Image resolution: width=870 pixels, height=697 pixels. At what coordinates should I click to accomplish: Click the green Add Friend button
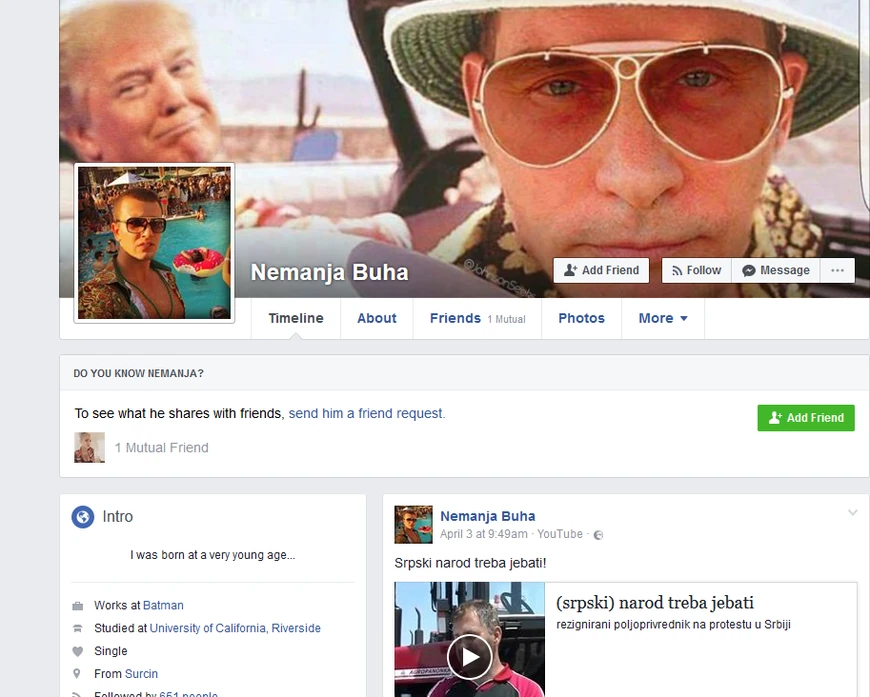pos(806,418)
